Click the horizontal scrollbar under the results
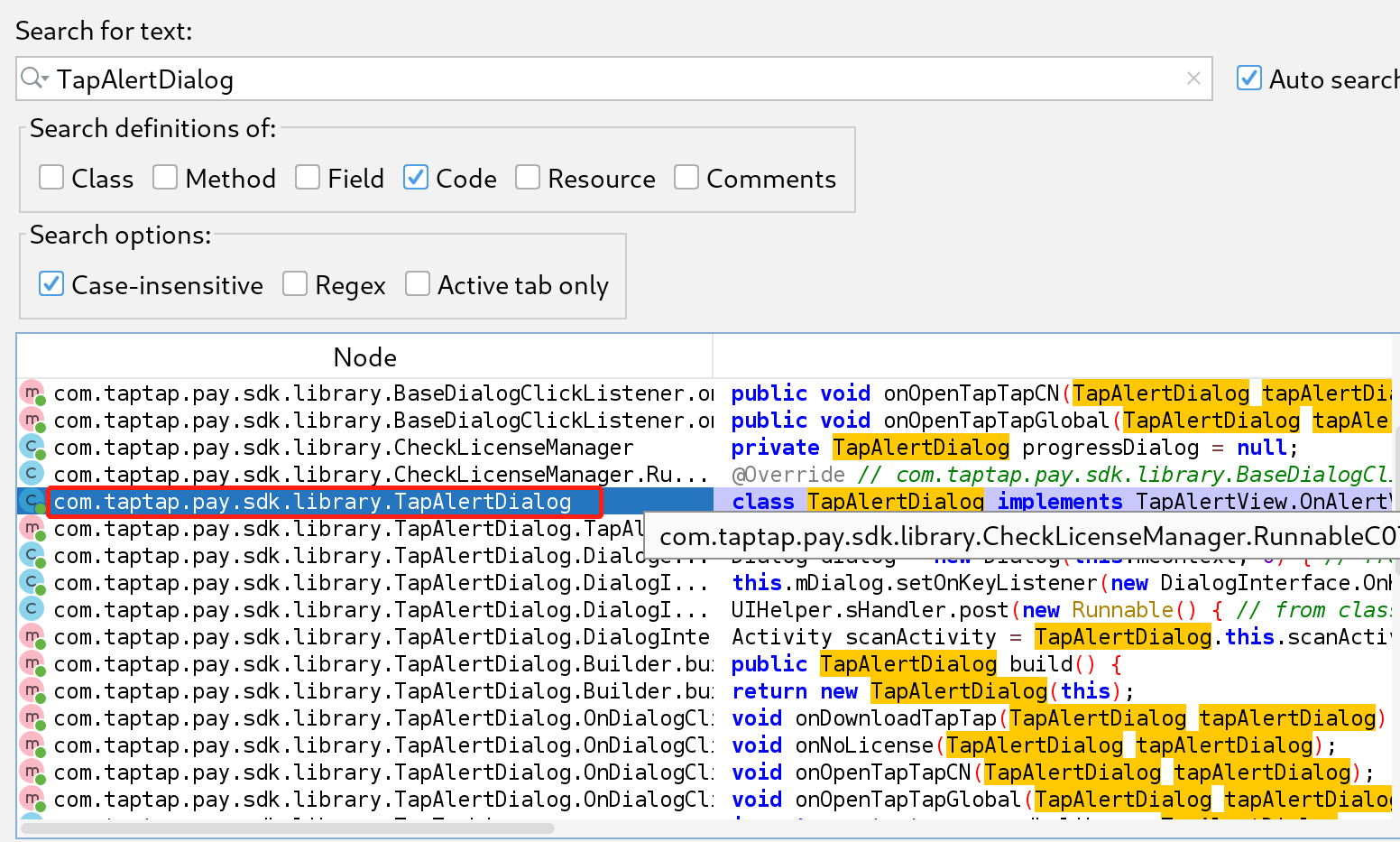This screenshot has width=1400, height=842. [287, 828]
